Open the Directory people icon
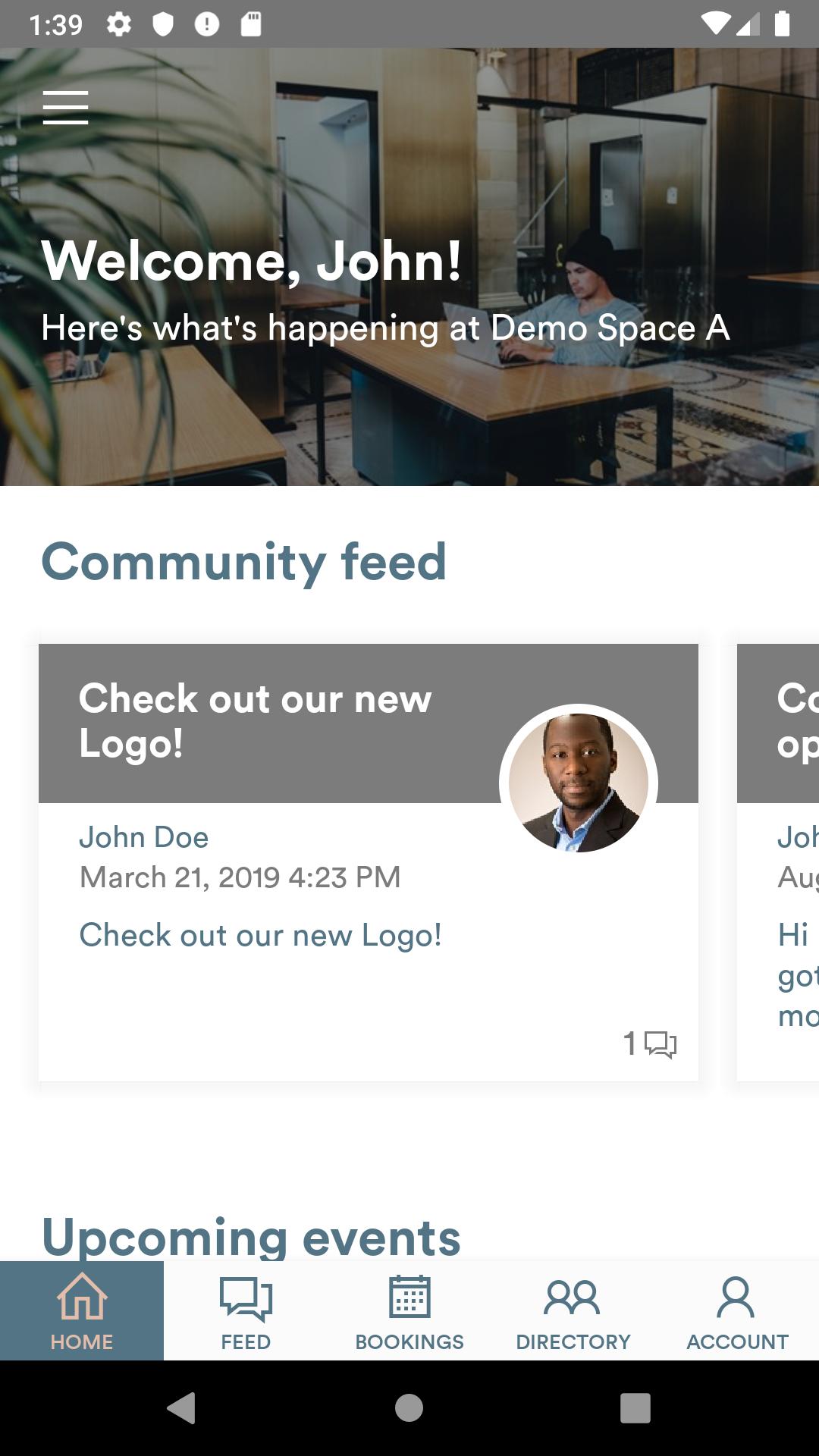The image size is (819, 1456). [x=573, y=1298]
